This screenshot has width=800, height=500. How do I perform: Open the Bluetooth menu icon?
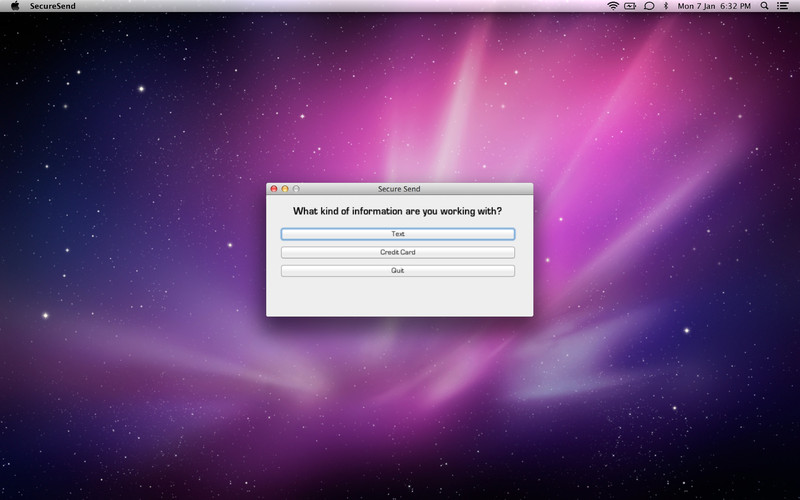tap(666, 6)
